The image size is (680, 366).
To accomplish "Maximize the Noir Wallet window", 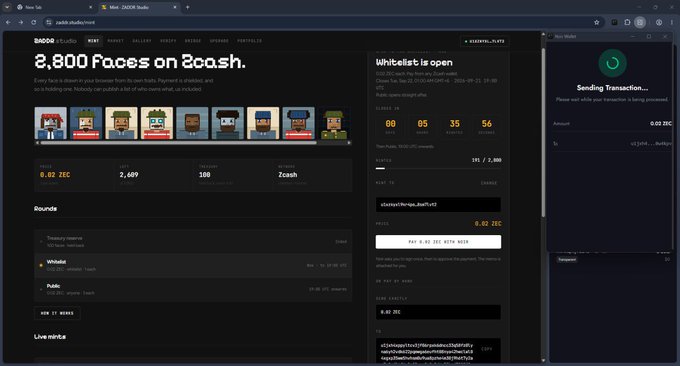I will click(x=649, y=36).
